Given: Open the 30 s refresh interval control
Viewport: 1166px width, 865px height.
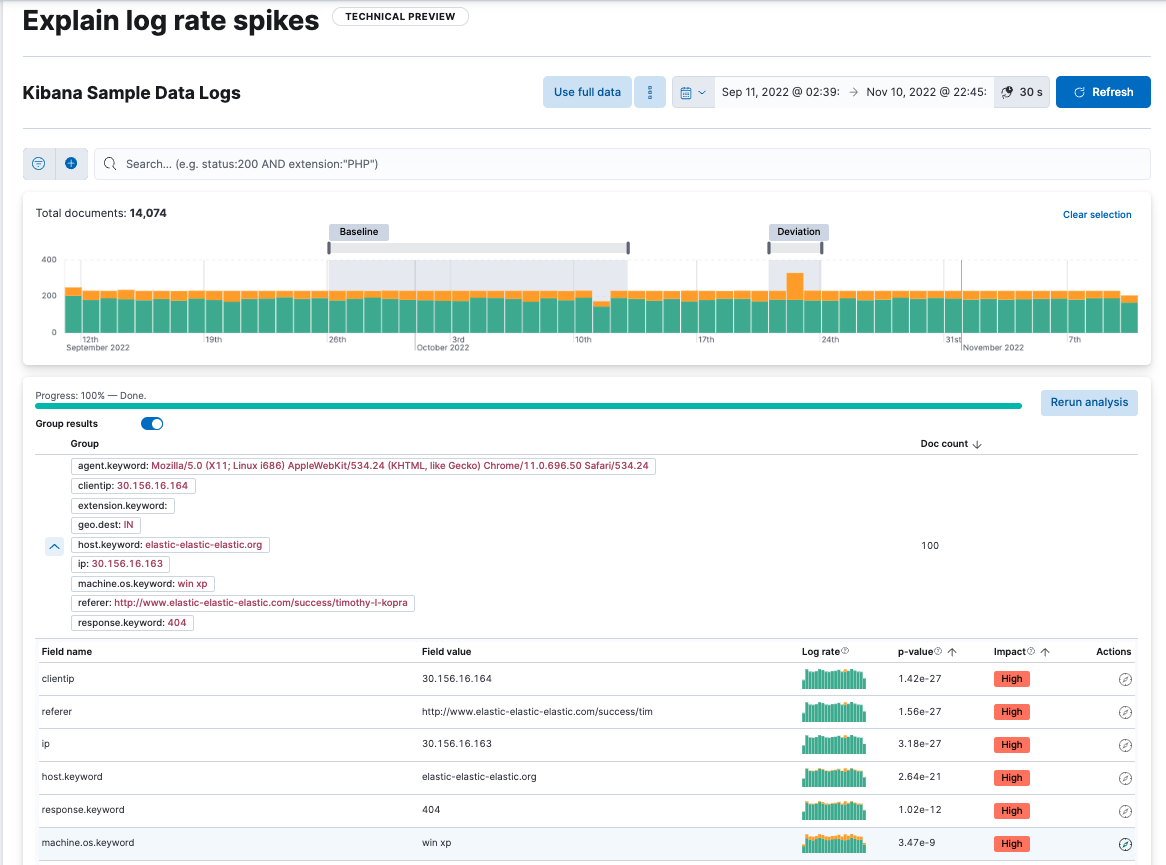Looking at the screenshot, I should (1021, 91).
